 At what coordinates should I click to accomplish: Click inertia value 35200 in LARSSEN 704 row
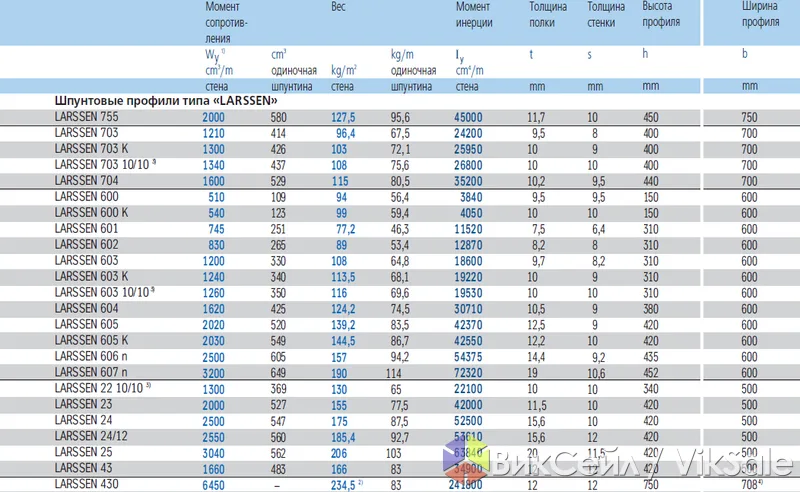(468, 181)
